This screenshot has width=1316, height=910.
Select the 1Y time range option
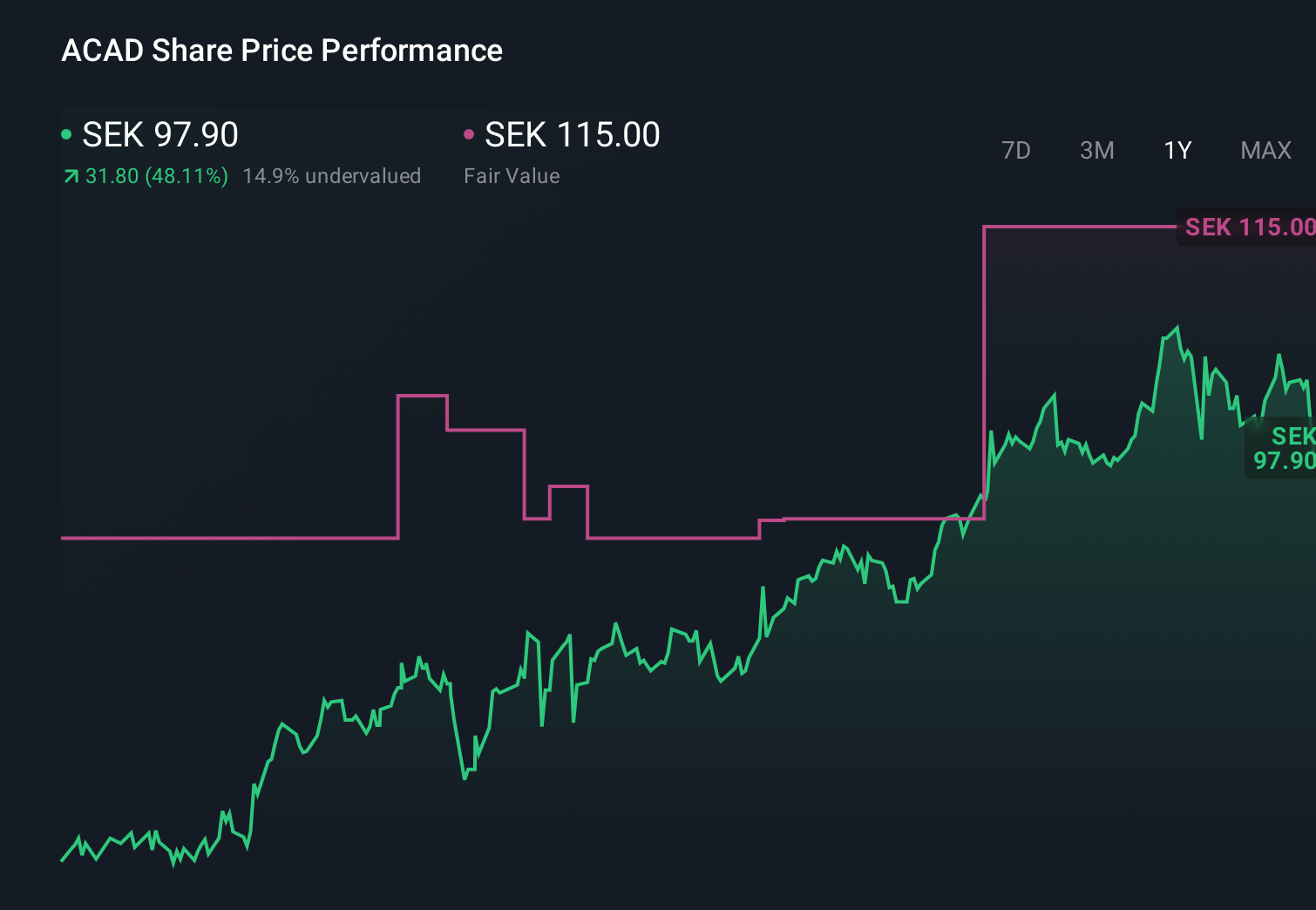(1177, 150)
